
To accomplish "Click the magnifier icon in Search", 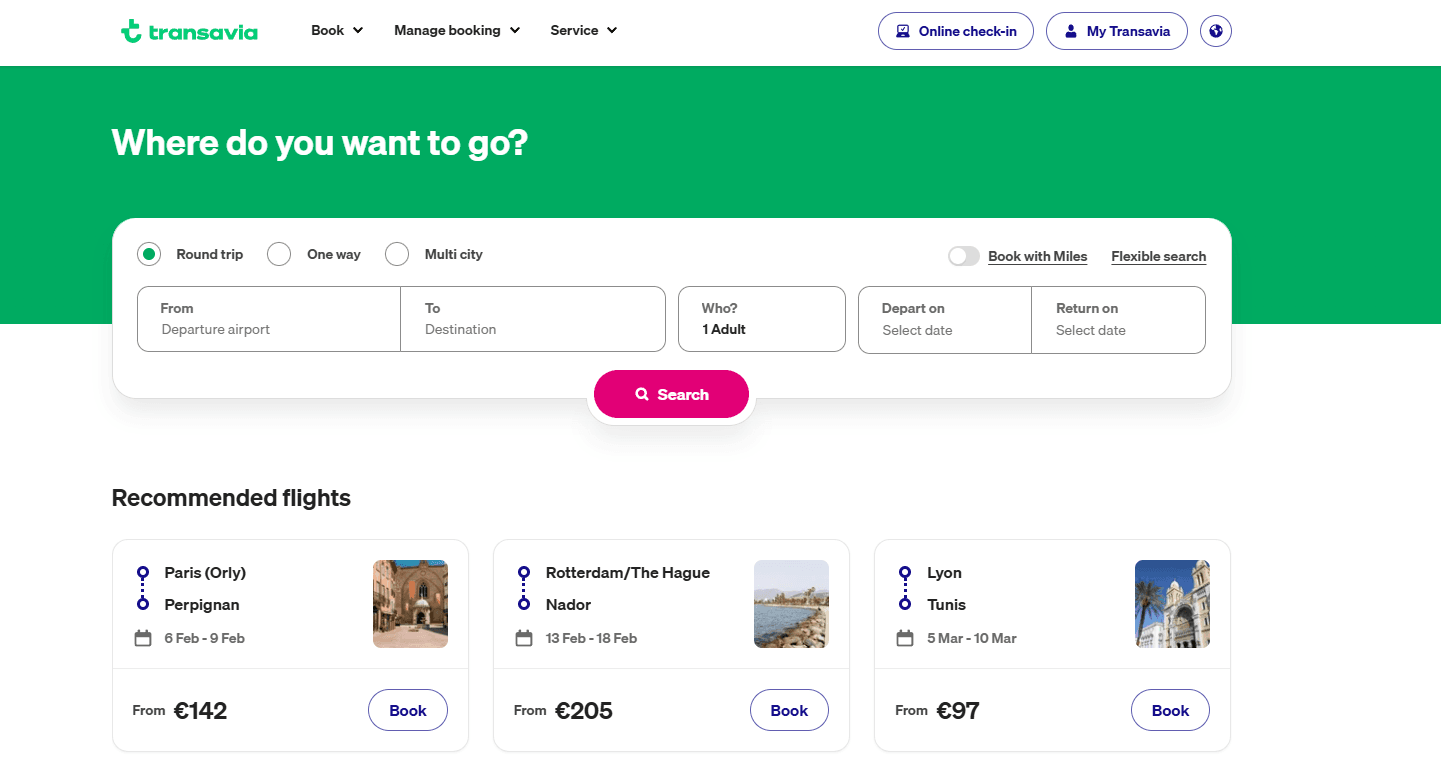I will [642, 395].
